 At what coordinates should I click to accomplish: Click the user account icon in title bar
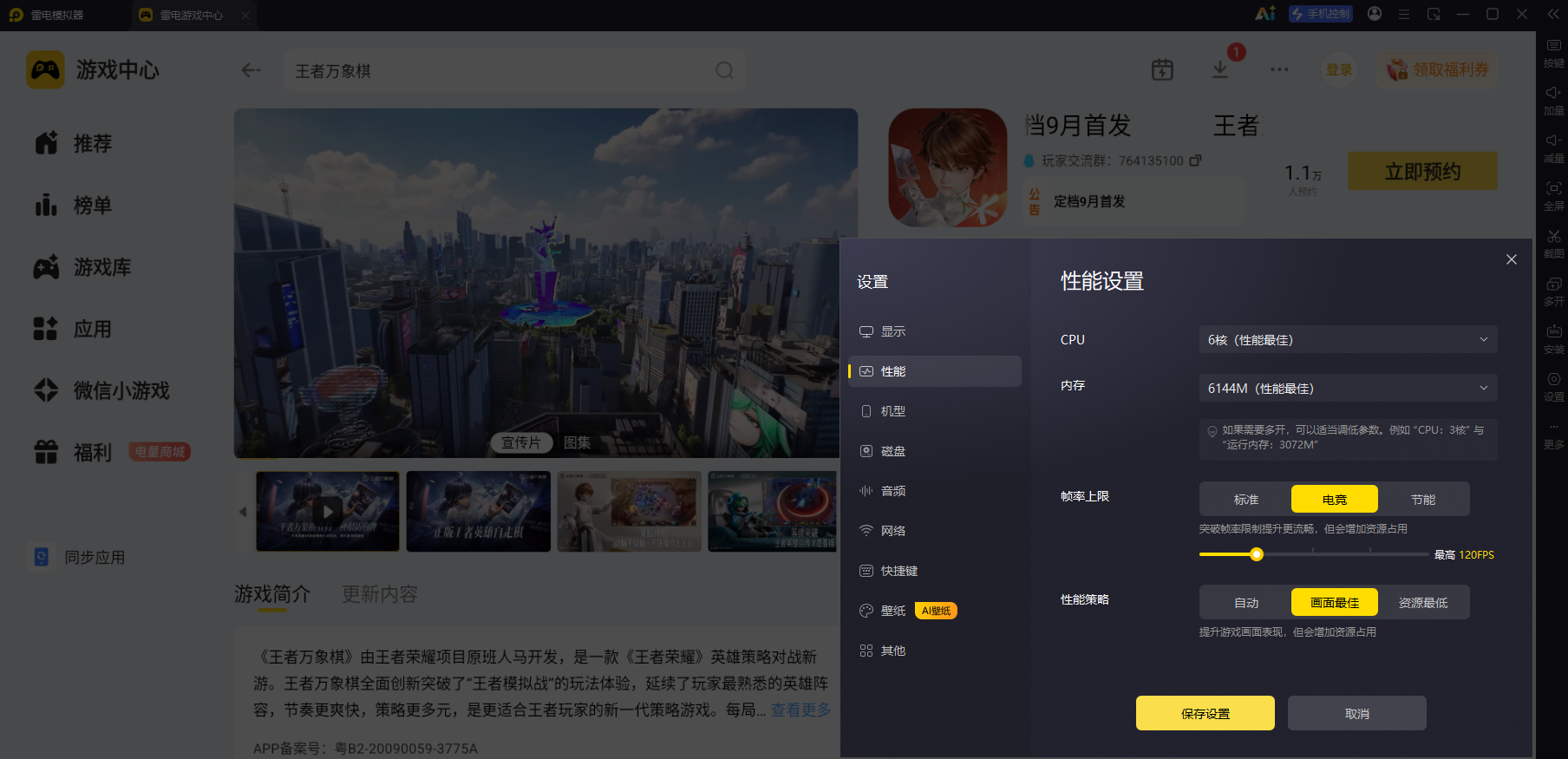tap(1375, 14)
